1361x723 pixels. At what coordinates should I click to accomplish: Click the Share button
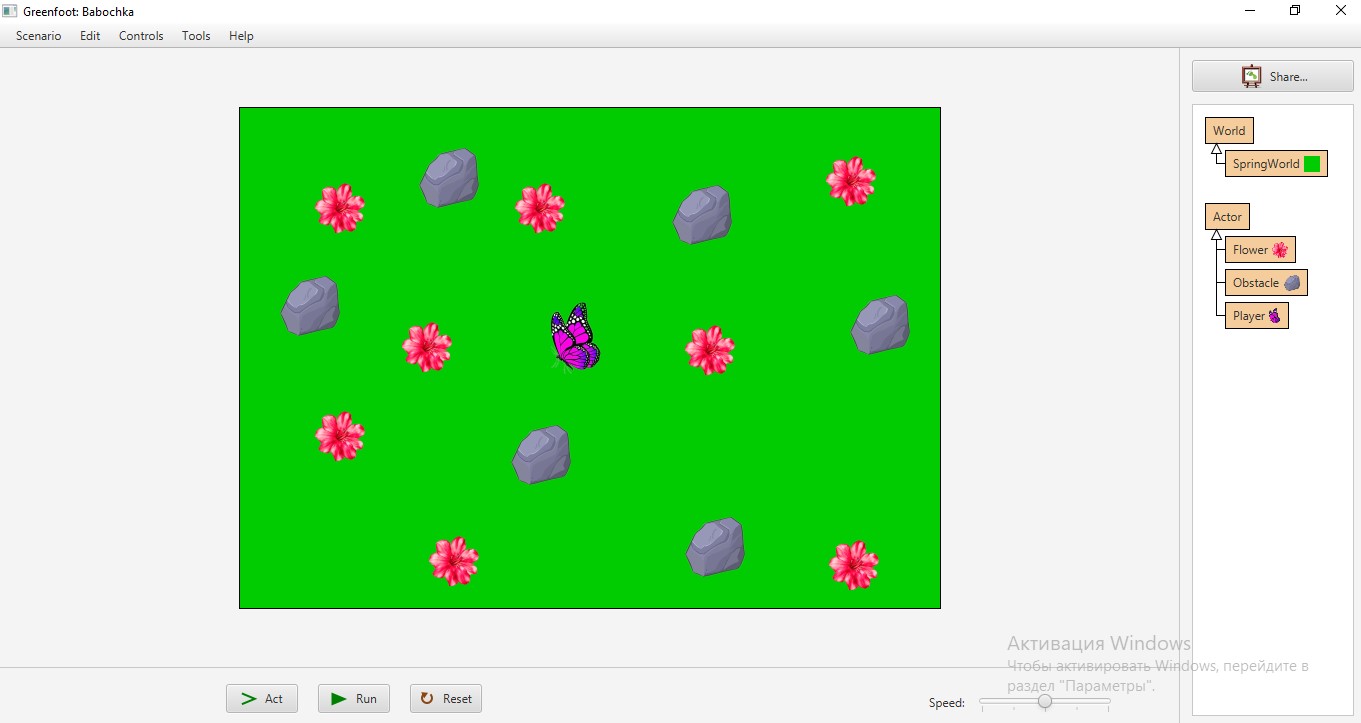1272,76
